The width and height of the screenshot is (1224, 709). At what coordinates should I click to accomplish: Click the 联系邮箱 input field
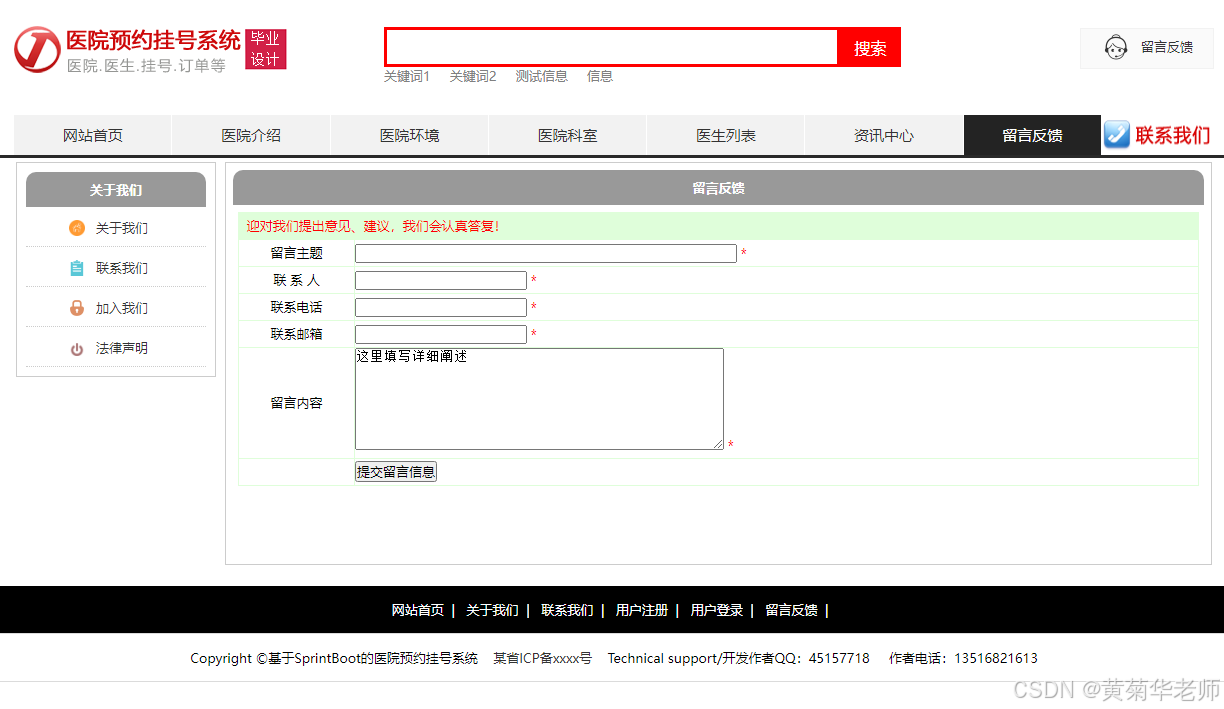tap(441, 334)
